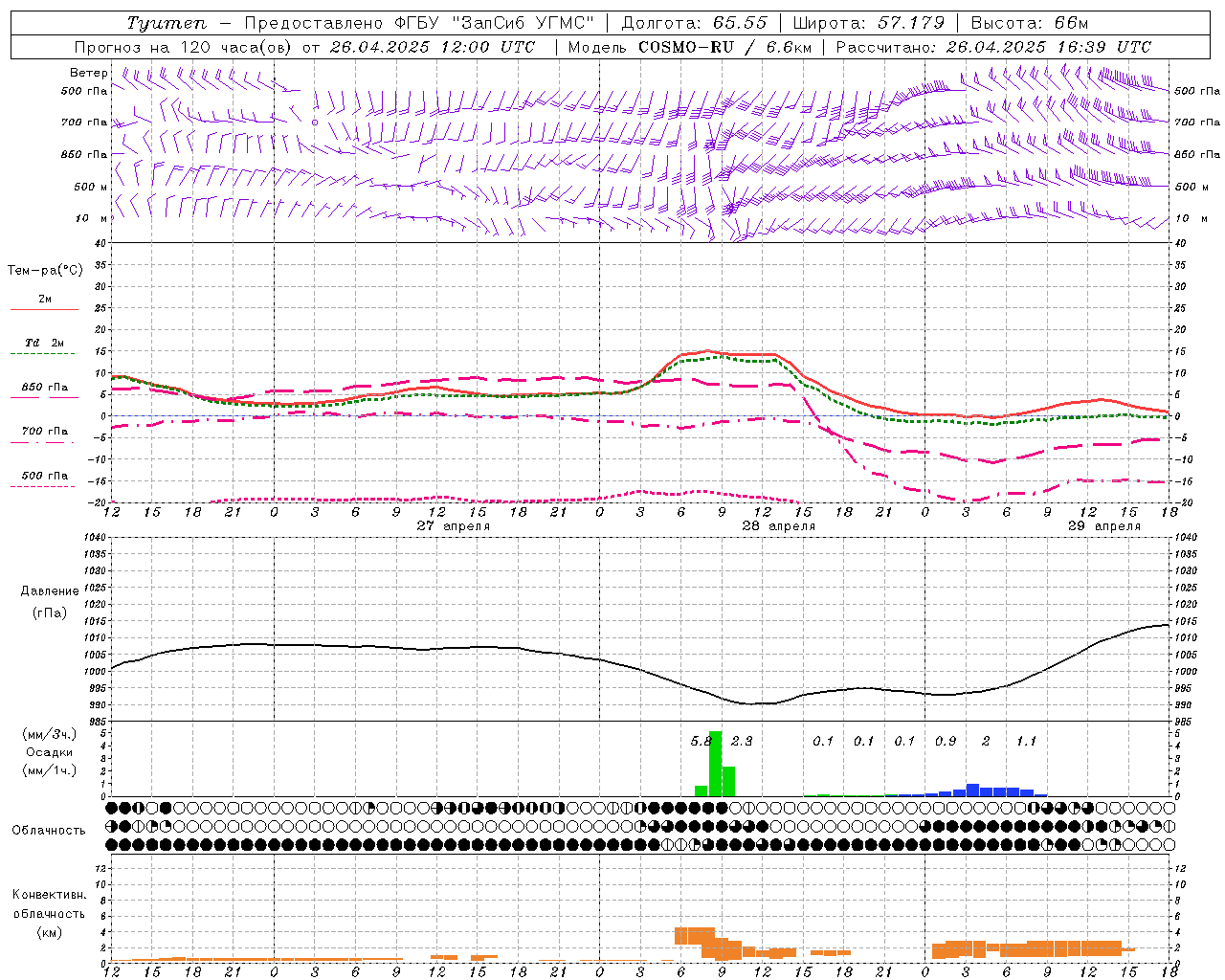Select the "Давление" pressure panel label
The image size is (1225, 980).
click(x=50, y=590)
